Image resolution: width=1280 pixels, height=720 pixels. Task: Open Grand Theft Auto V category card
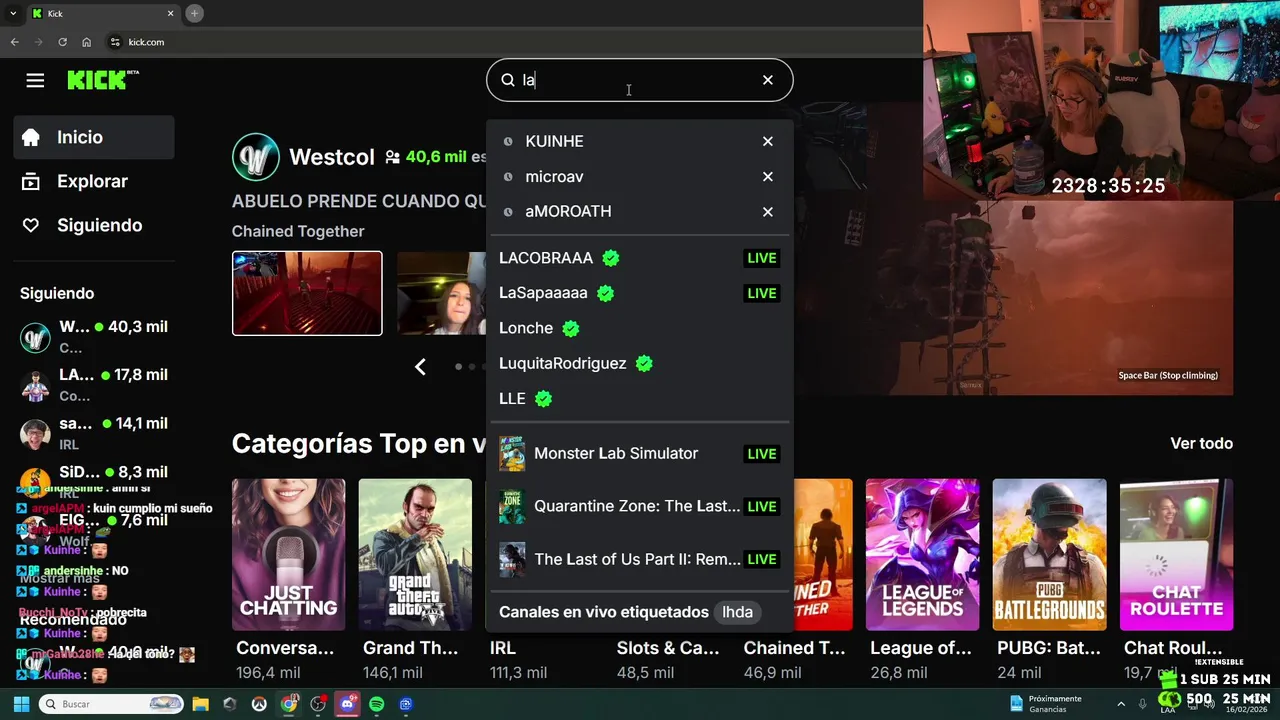pos(415,555)
